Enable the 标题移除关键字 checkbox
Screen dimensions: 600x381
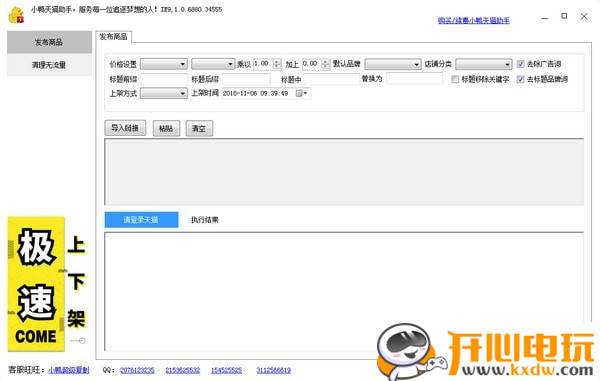pos(455,79)
